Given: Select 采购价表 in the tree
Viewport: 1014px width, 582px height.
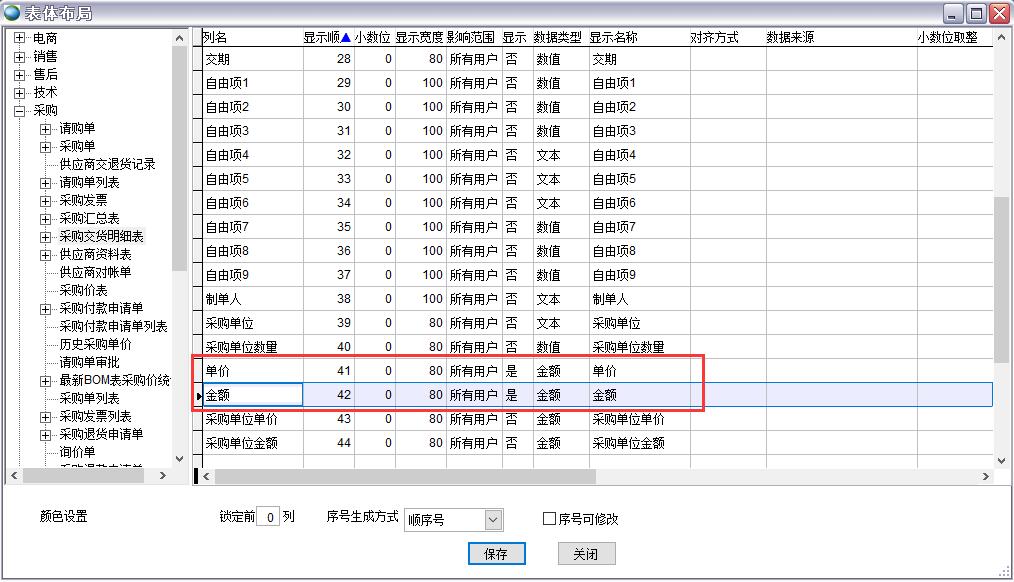Looking at the screenshot, I should (x=83, y=290).
